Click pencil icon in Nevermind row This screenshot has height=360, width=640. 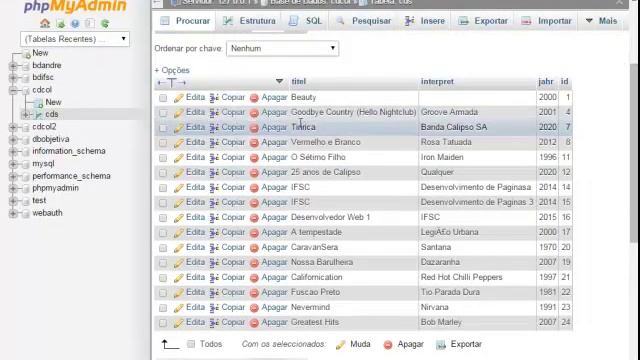pyautogui.click(x=178, y=308)
